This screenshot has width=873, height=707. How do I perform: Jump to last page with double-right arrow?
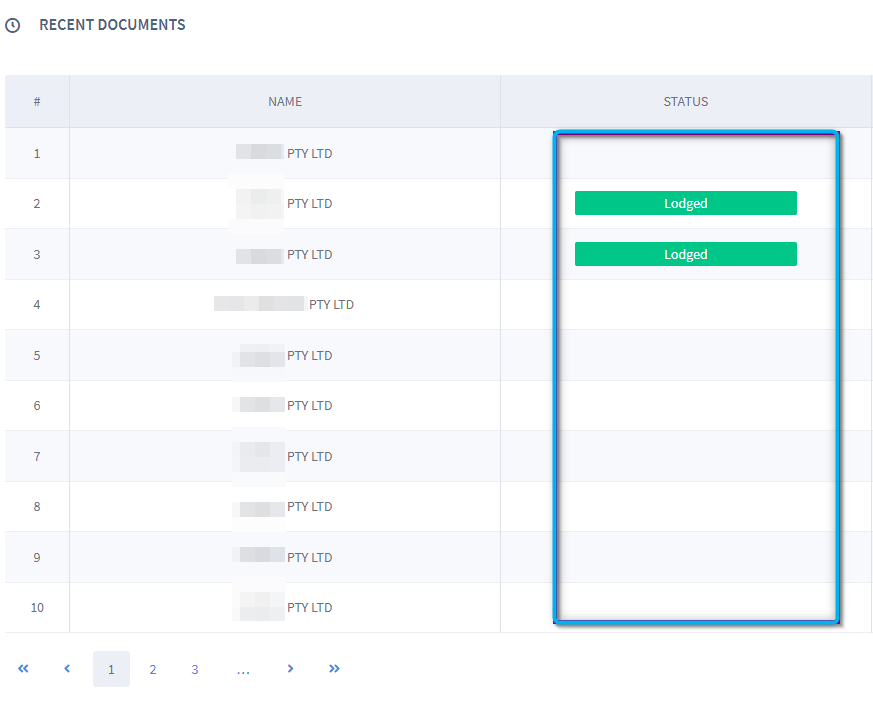334,669
